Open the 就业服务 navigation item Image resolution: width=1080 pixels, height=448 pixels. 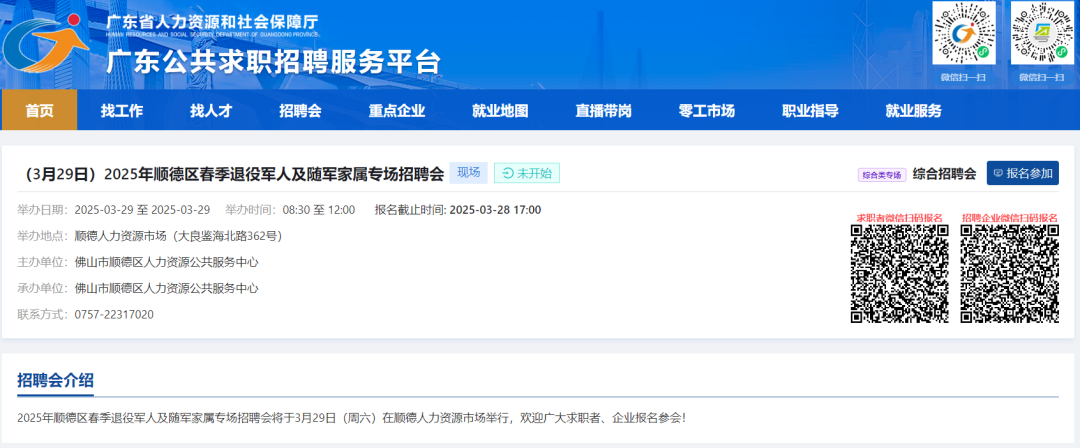coord(913,110)
